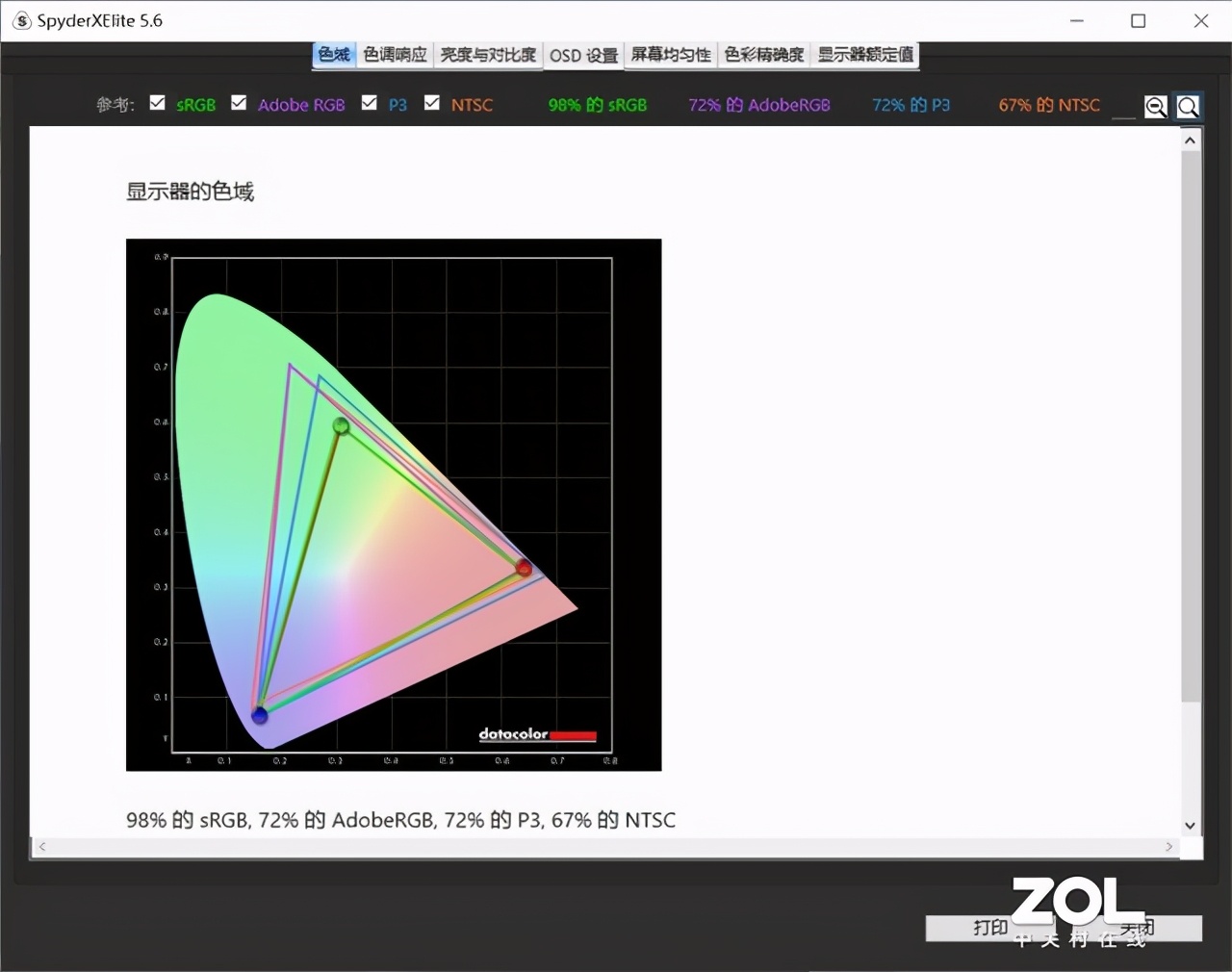
Task: Uncheck the P3 reference checkbox
Action: click(369, 102)
